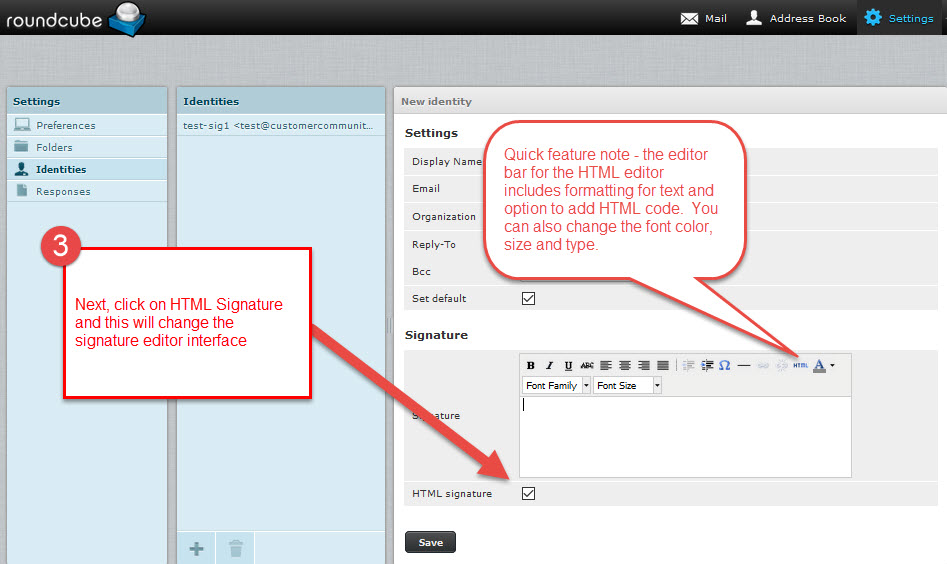Select the test-sig1 identity in list
Screen dimensions: 947x564
[x=280, y=125]
